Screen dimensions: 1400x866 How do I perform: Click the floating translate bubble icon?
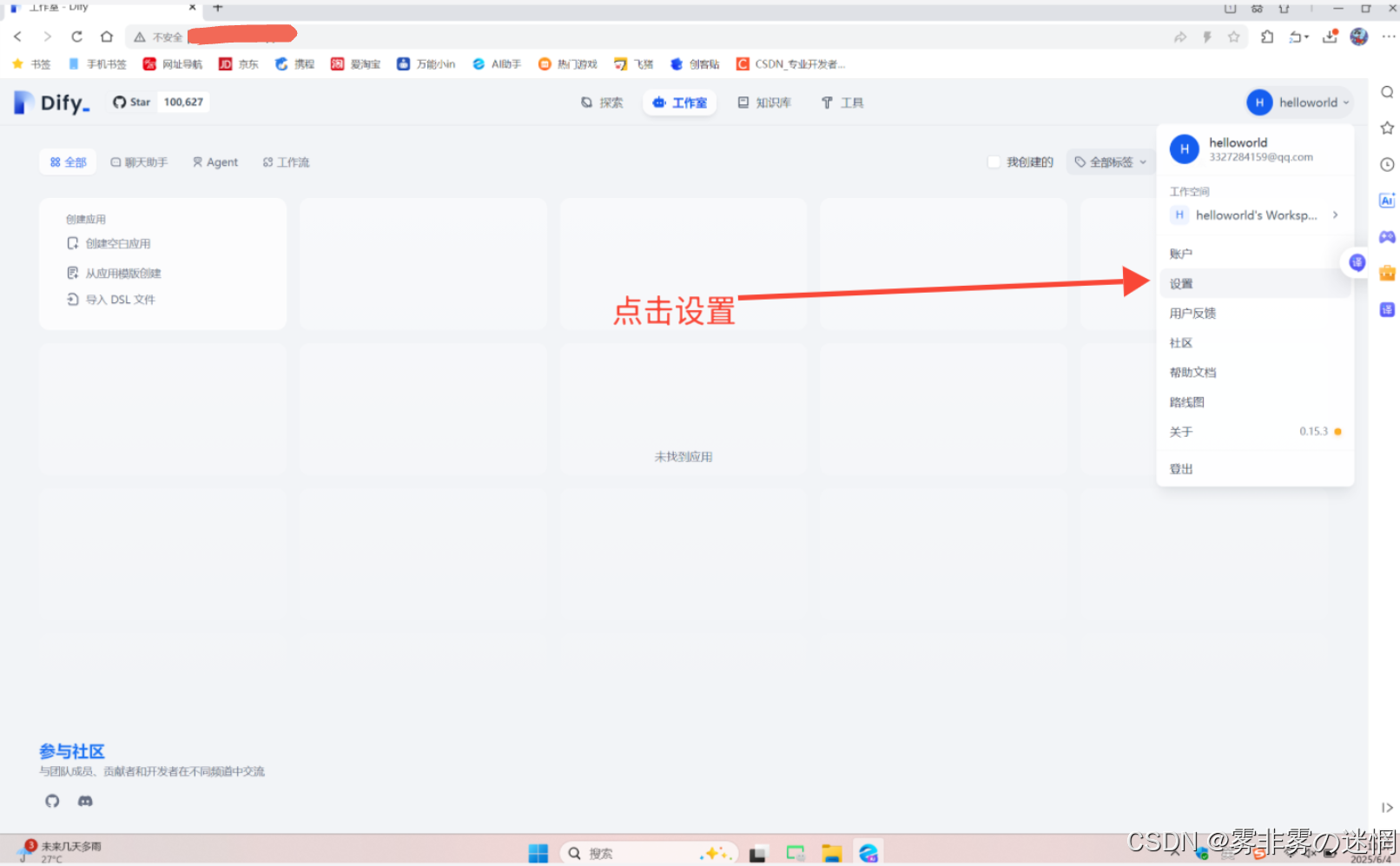coord(1357,262)
